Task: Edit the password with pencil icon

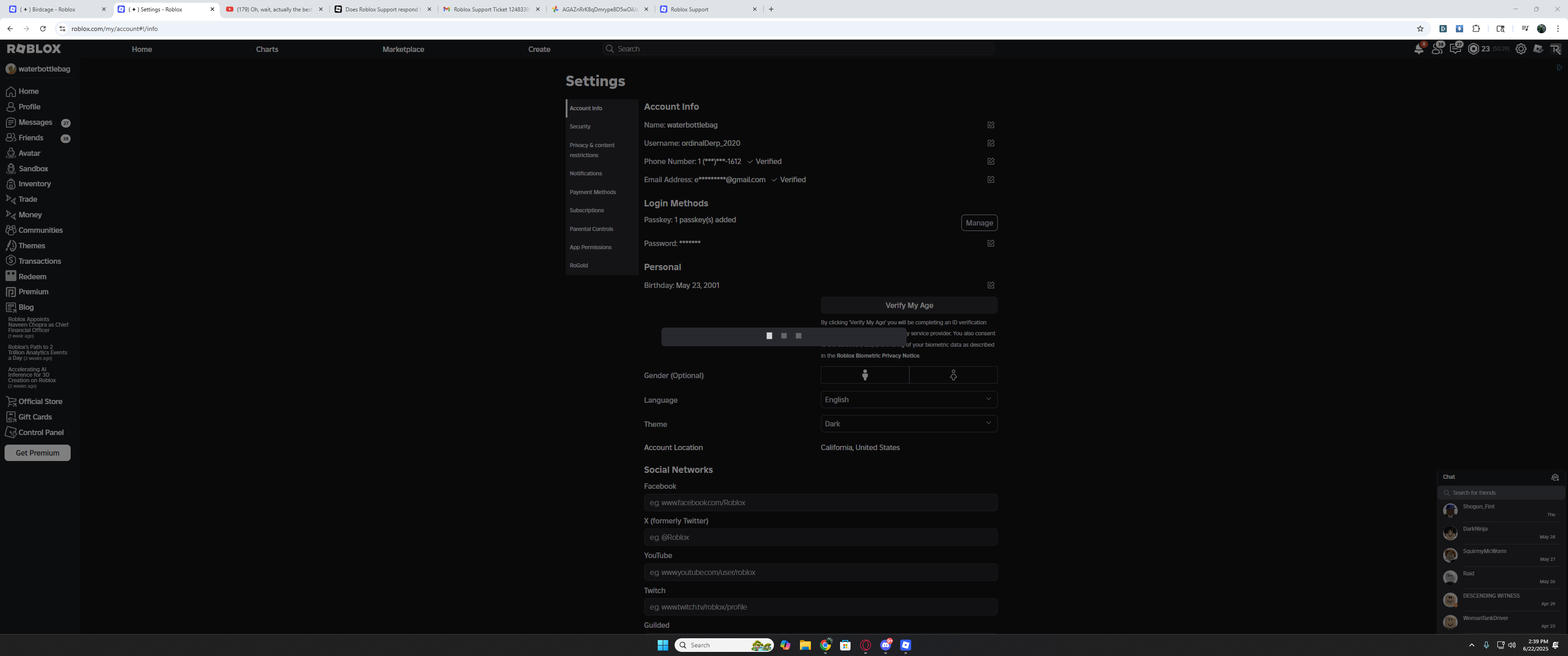Action: (x=990, y=243)
